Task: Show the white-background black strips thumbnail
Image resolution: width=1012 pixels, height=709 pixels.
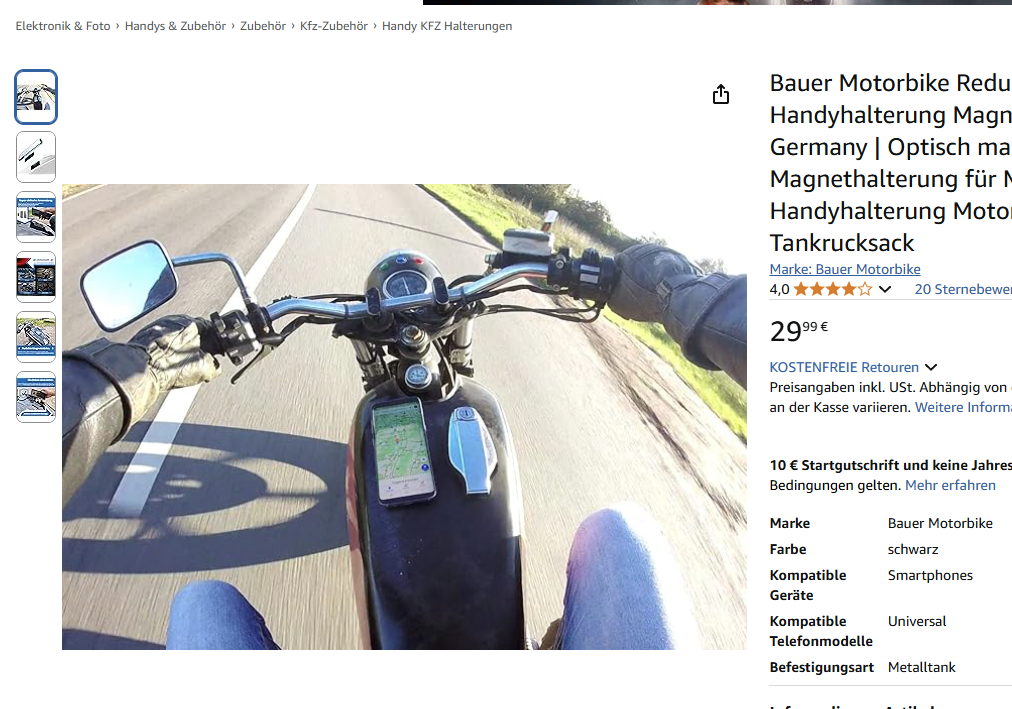Action: click(36, 157)
